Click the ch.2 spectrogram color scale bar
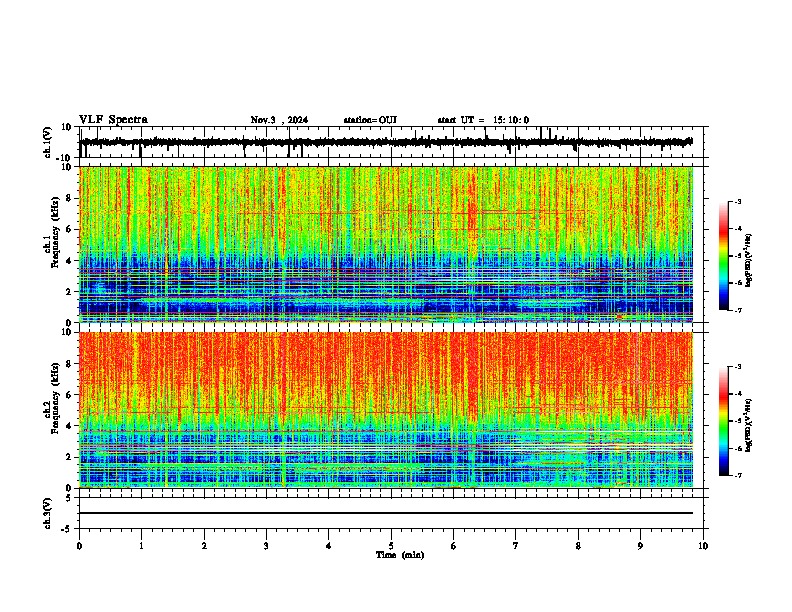 tap(724, 421)
